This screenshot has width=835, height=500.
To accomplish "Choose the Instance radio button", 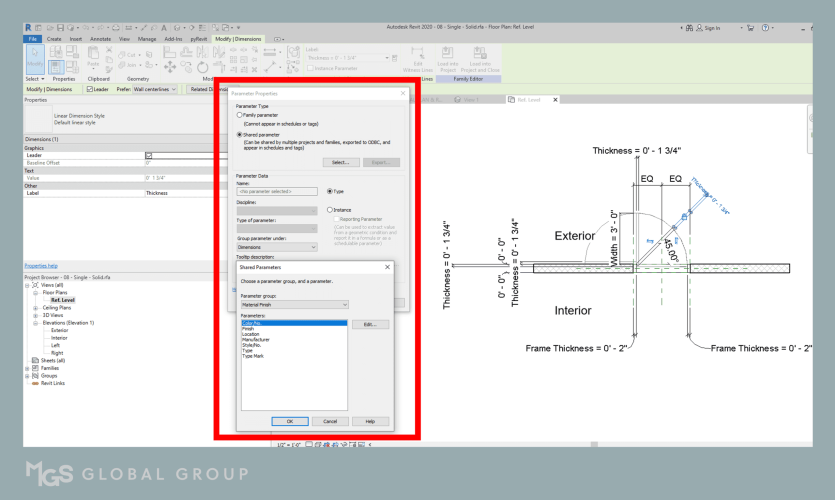I will coord(330,210).
